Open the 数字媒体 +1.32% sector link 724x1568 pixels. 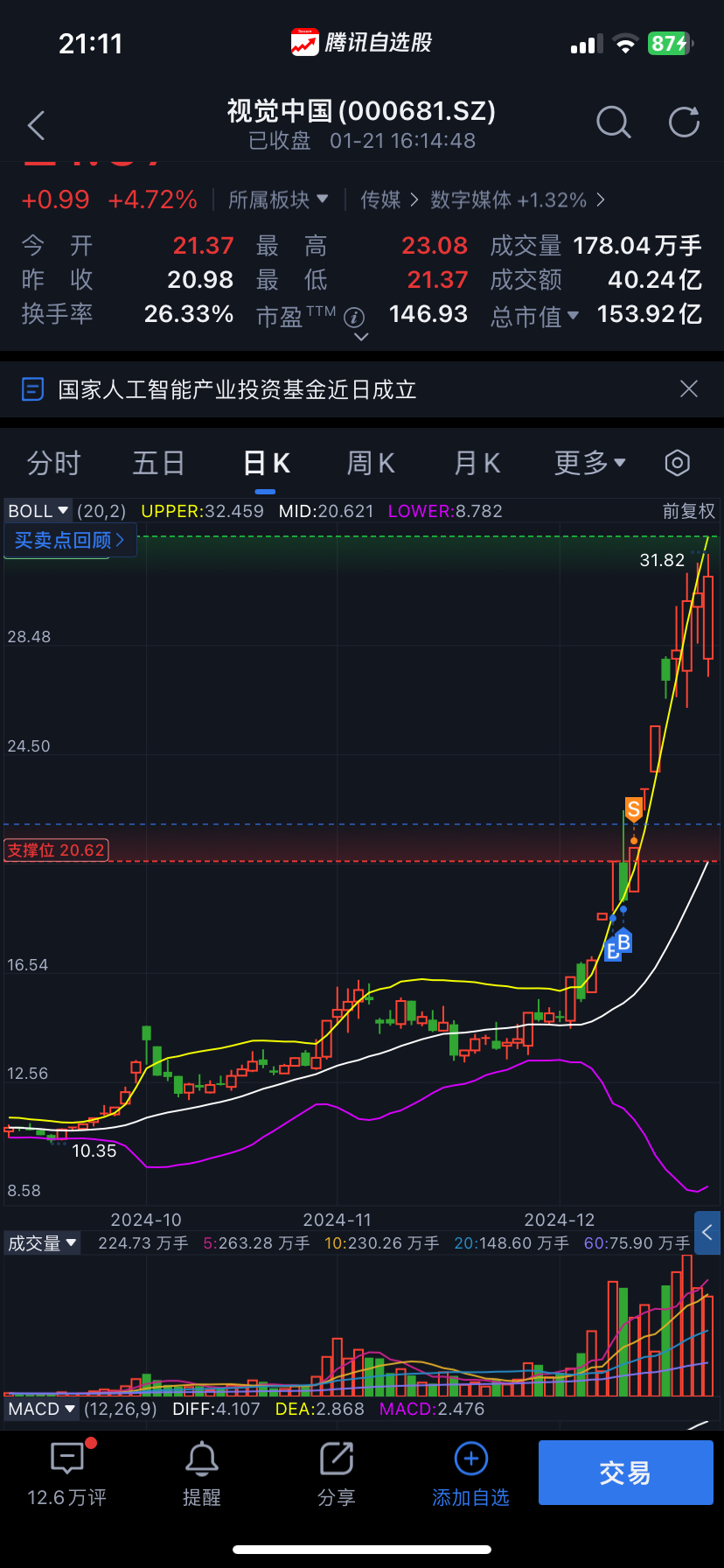tap(518, 200)
